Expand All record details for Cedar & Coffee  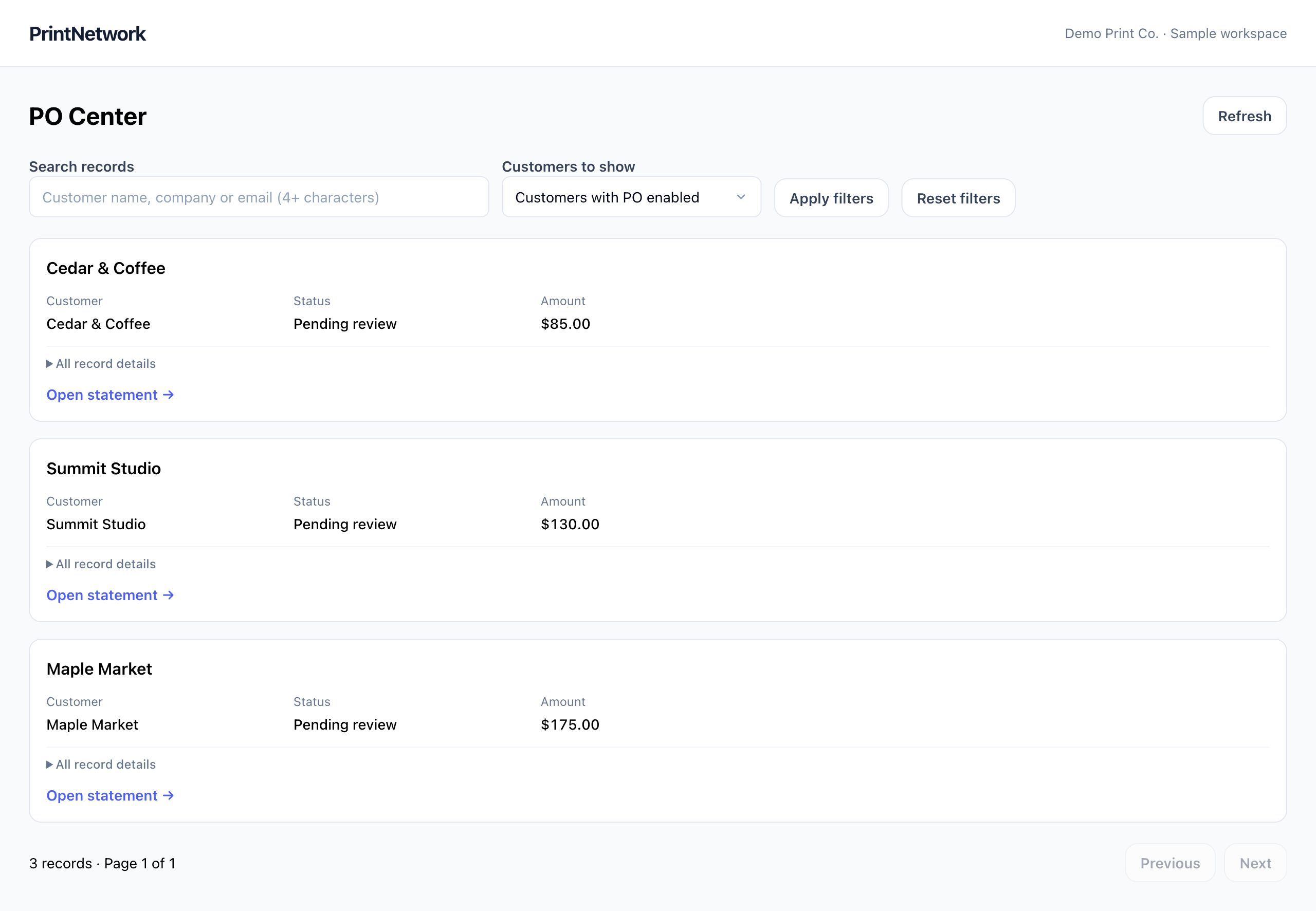click(x=101, y=364)
